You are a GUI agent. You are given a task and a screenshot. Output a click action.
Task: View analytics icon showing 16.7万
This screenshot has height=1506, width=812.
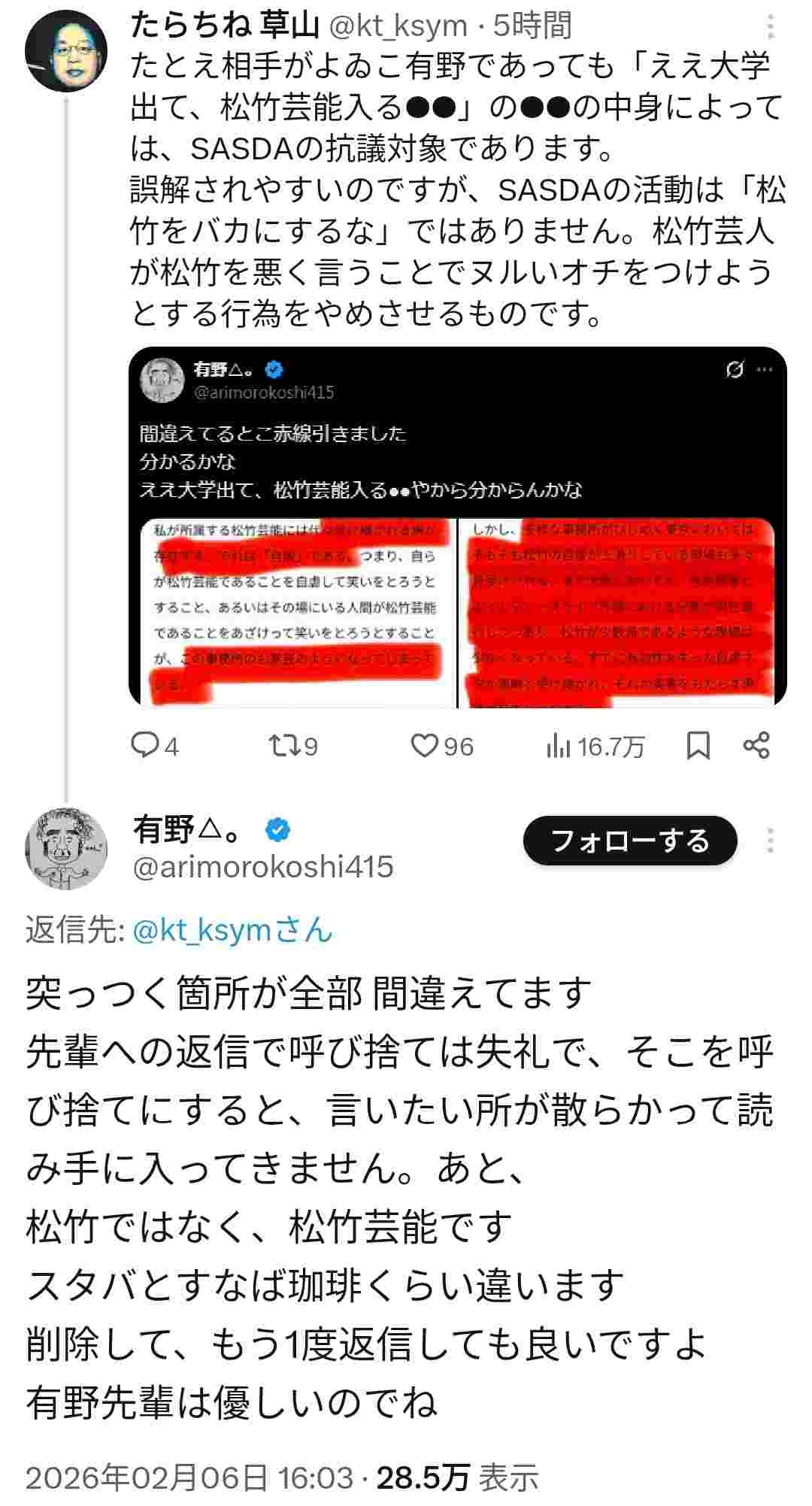pos(595,746)
